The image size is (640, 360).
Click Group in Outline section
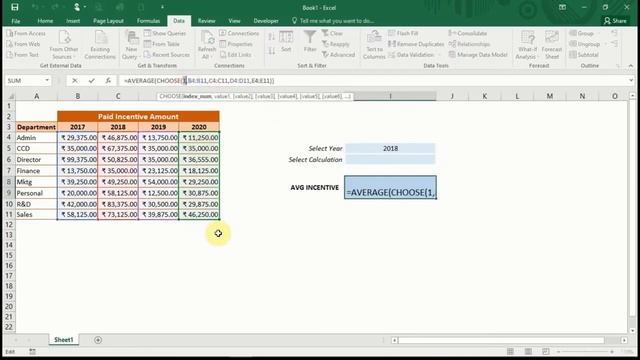[x=582, y=33]
